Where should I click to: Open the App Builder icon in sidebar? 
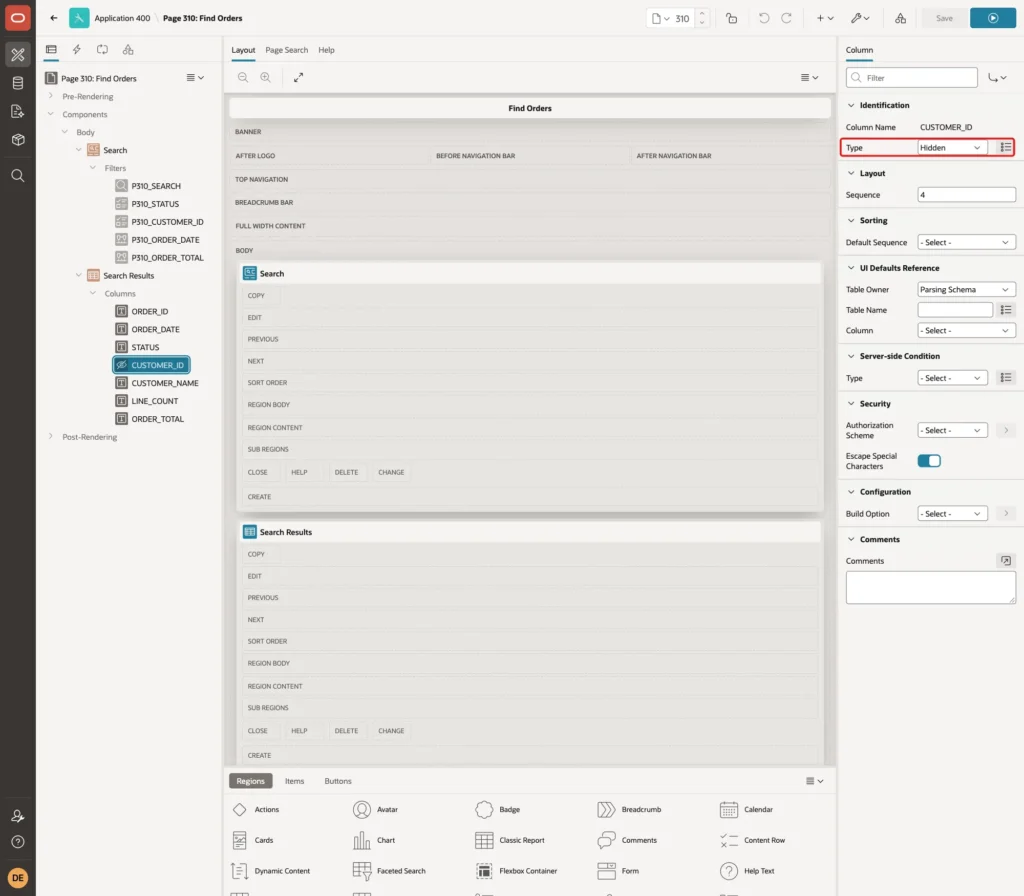coord(18,55)
